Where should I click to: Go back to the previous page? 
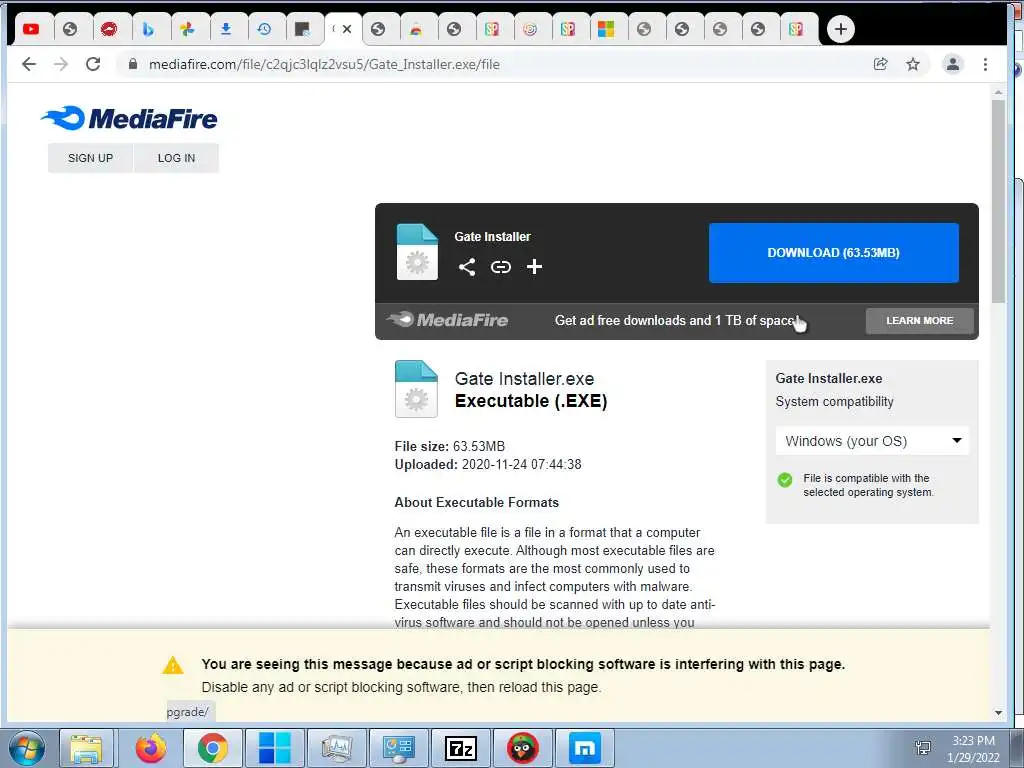(x=29, y=64)
